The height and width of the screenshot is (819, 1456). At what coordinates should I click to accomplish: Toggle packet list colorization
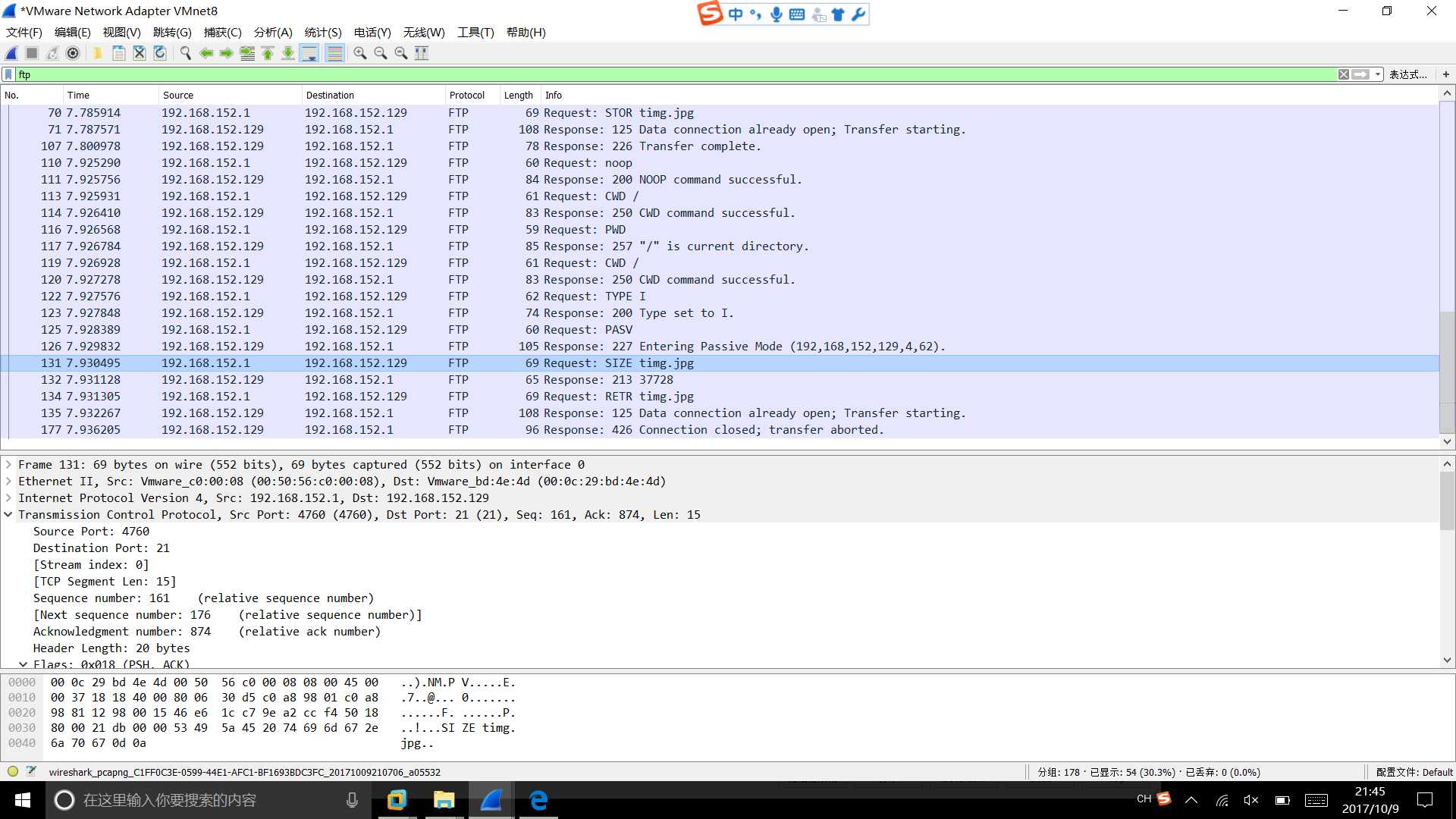pos(334,53)
